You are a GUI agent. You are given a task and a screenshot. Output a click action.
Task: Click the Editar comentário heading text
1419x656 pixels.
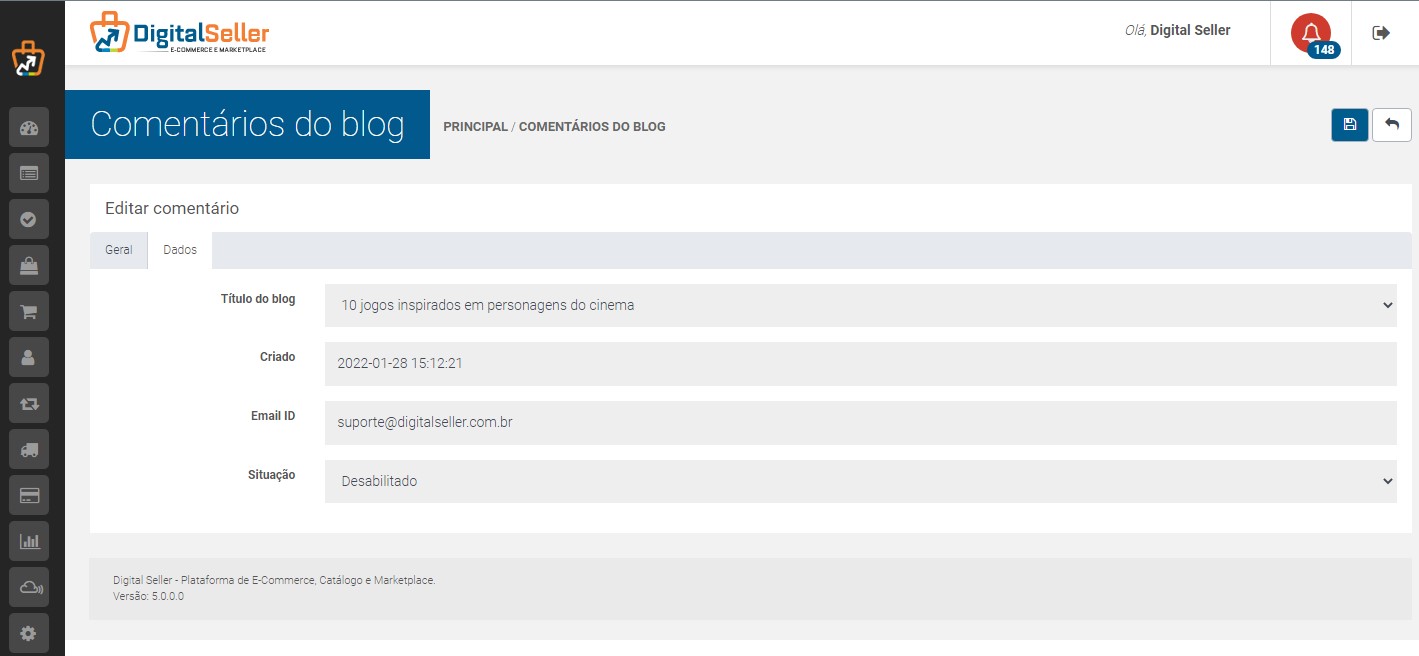(172, 209)
